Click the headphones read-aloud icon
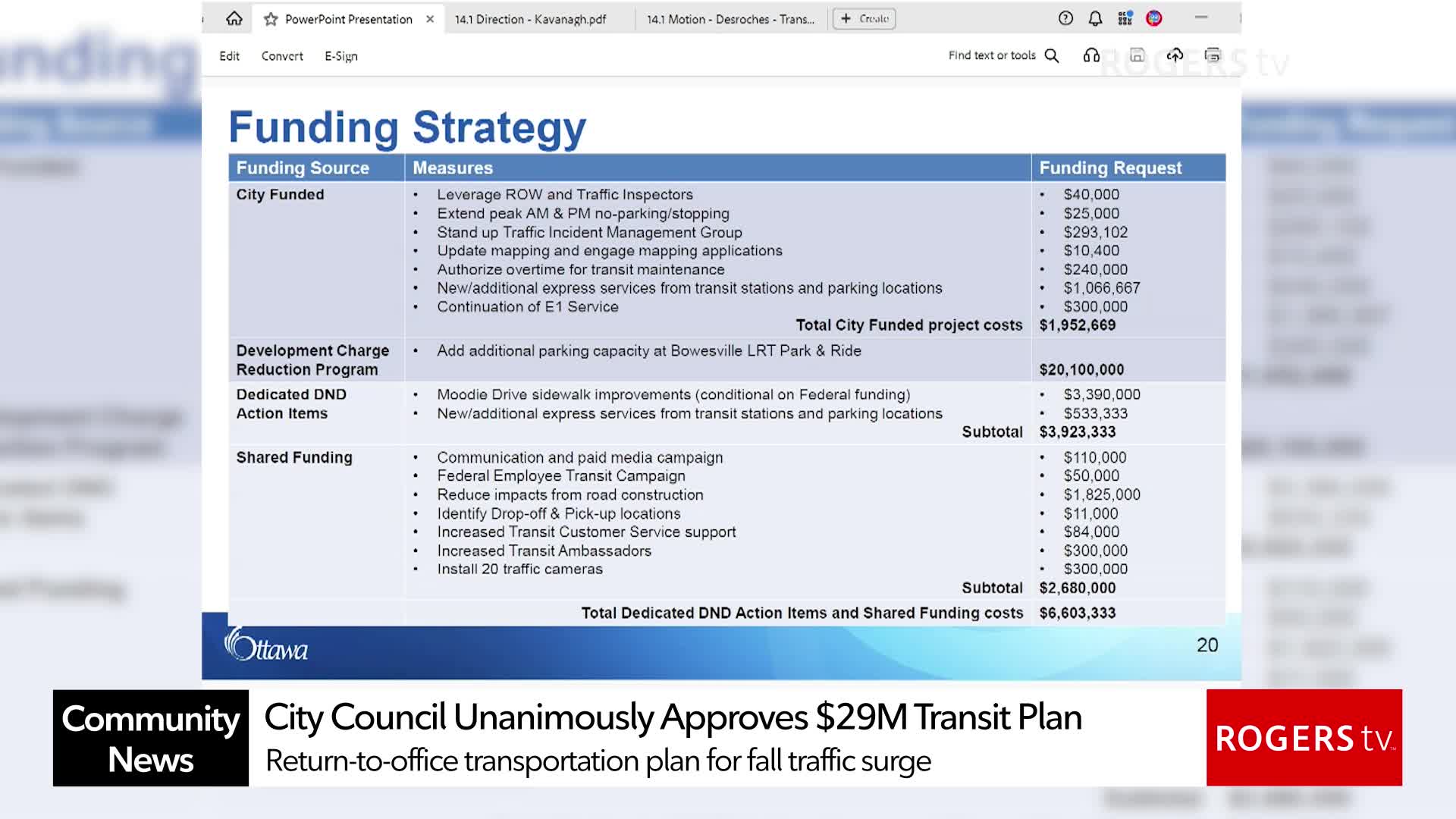Viewport: 1456px width, 819px height. click(1091, 55)
